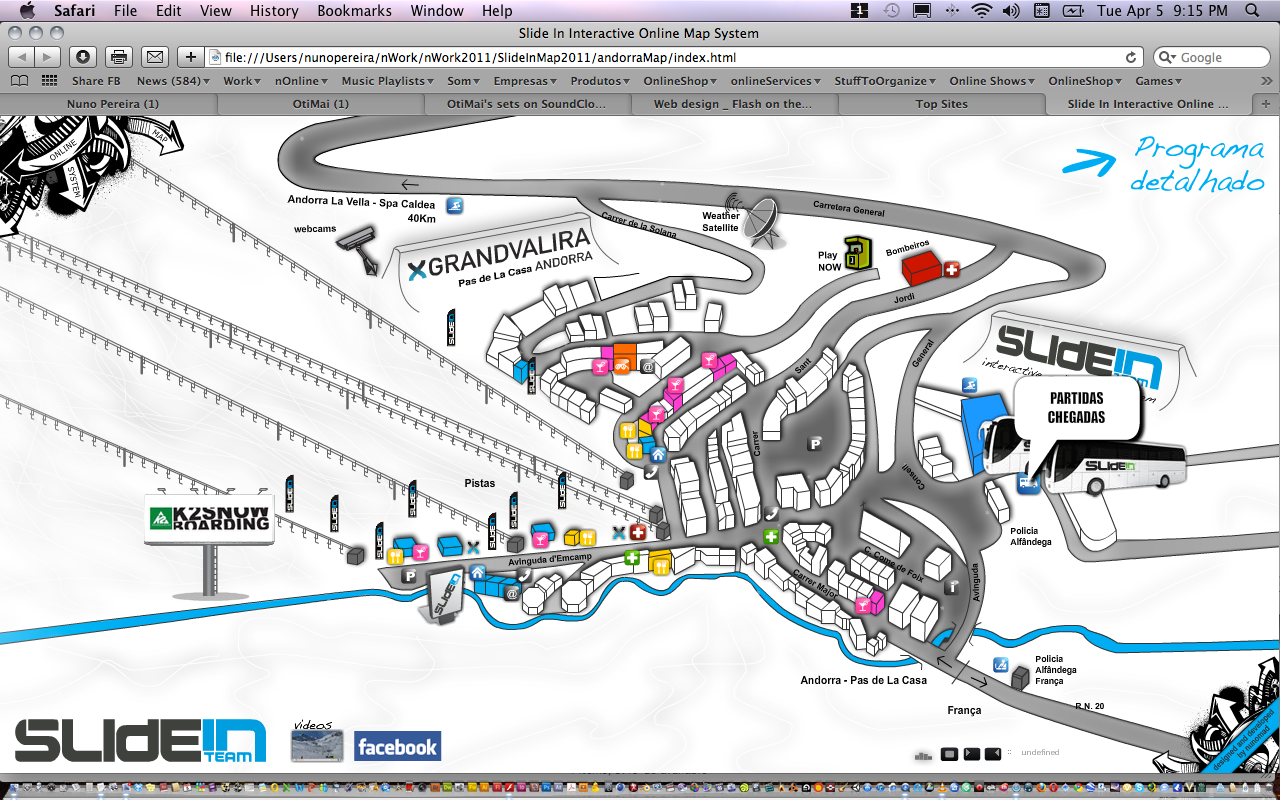The height and width of the screenshot is (800, 1280).
Task: Click the @ icon below Avinguda d'Emcamp
Action: click(512, 593)
